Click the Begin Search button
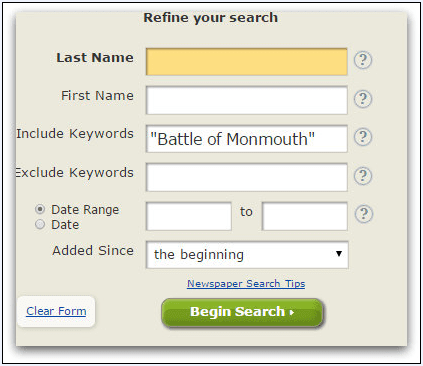The height and width of the screenshot is (366, 423). 243,313
